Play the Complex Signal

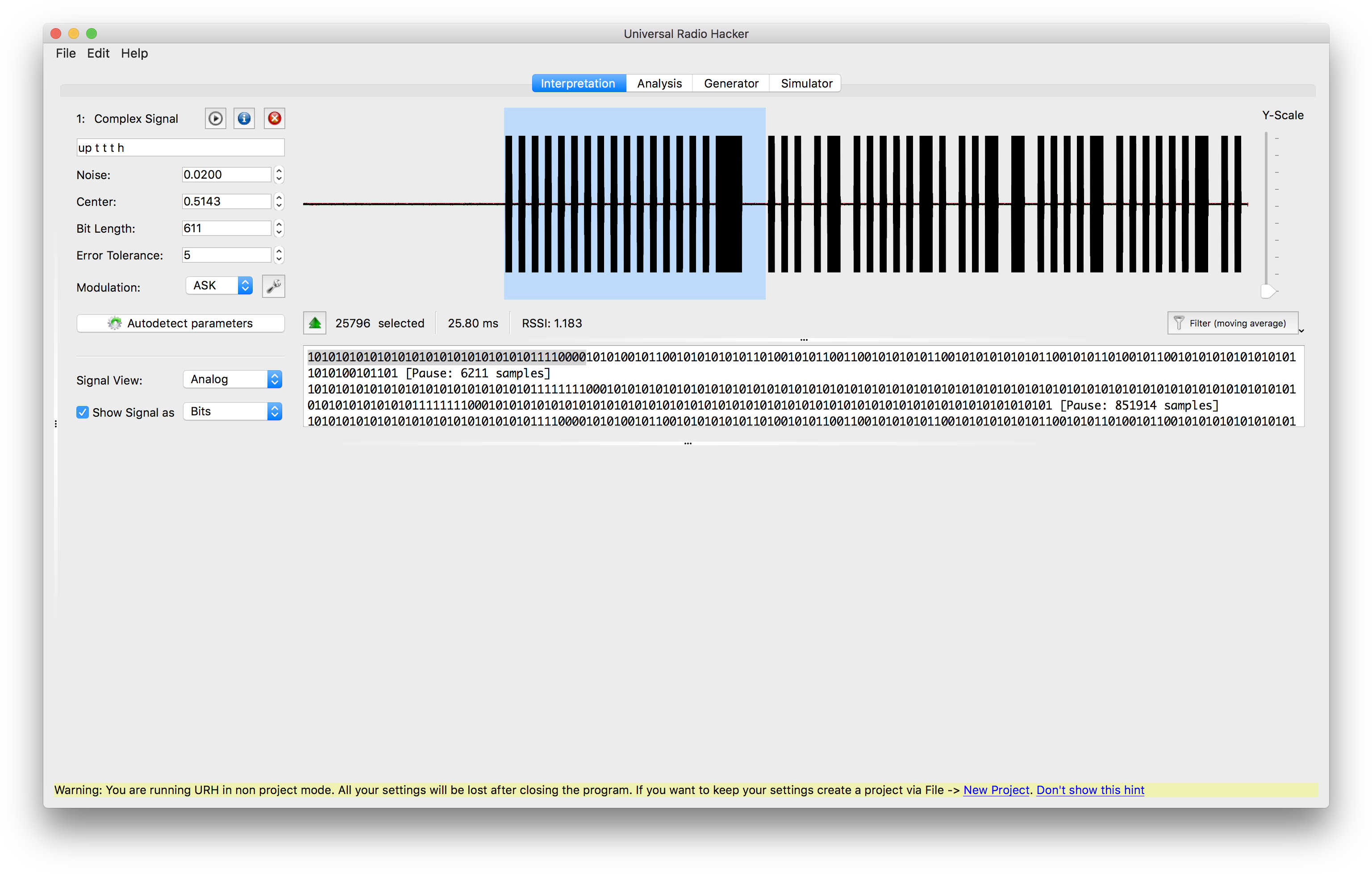(x=215, y=118)
